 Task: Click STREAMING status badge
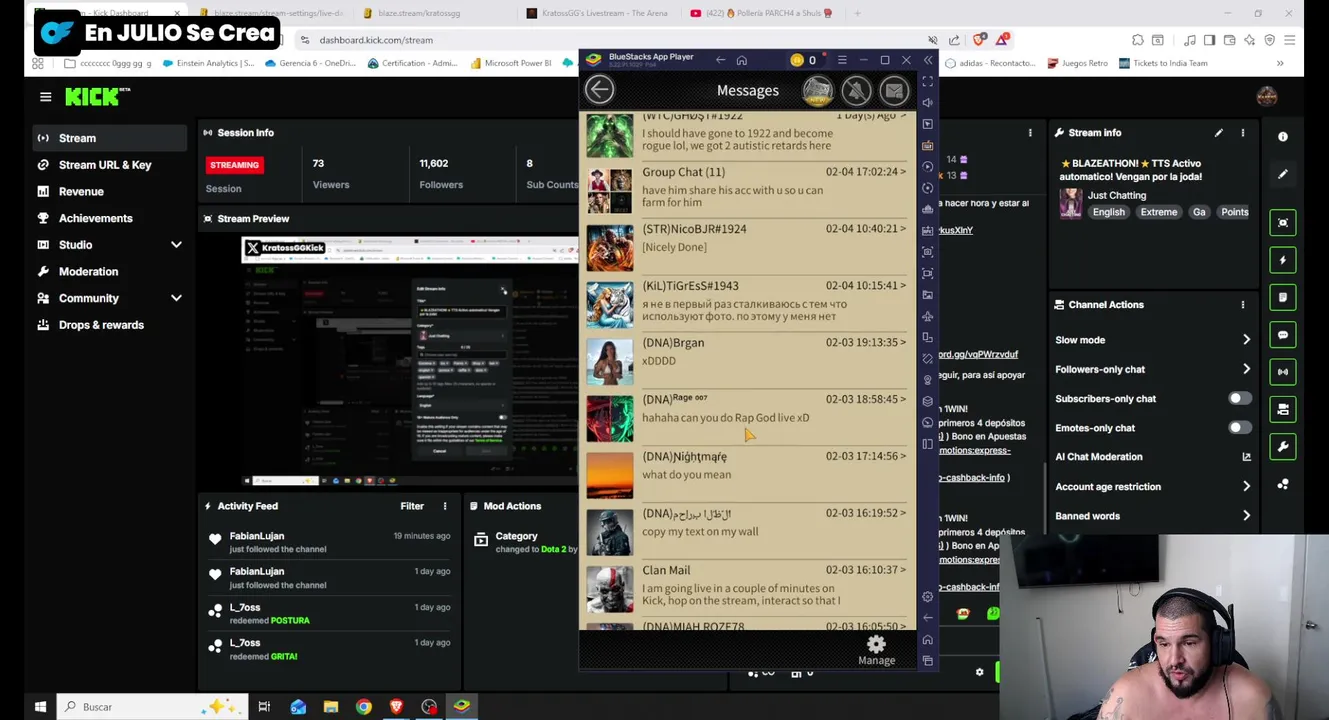234,165
